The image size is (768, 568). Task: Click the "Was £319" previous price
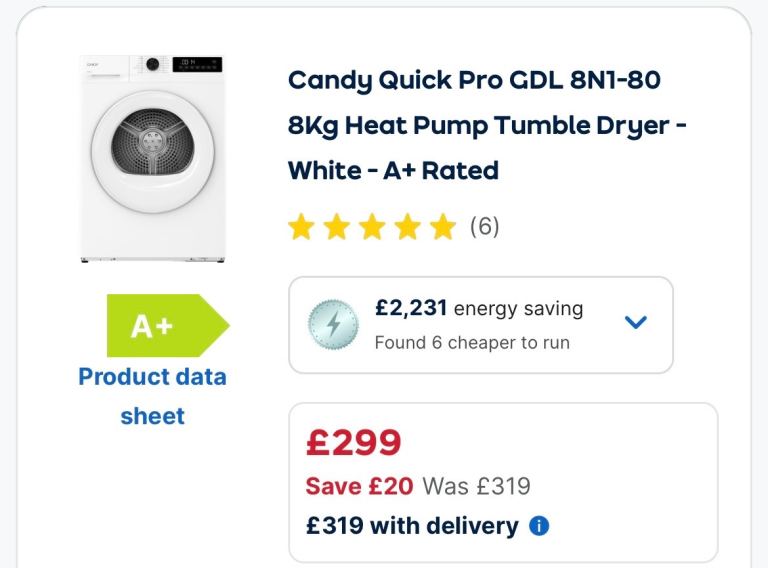[x=476, y=487]
